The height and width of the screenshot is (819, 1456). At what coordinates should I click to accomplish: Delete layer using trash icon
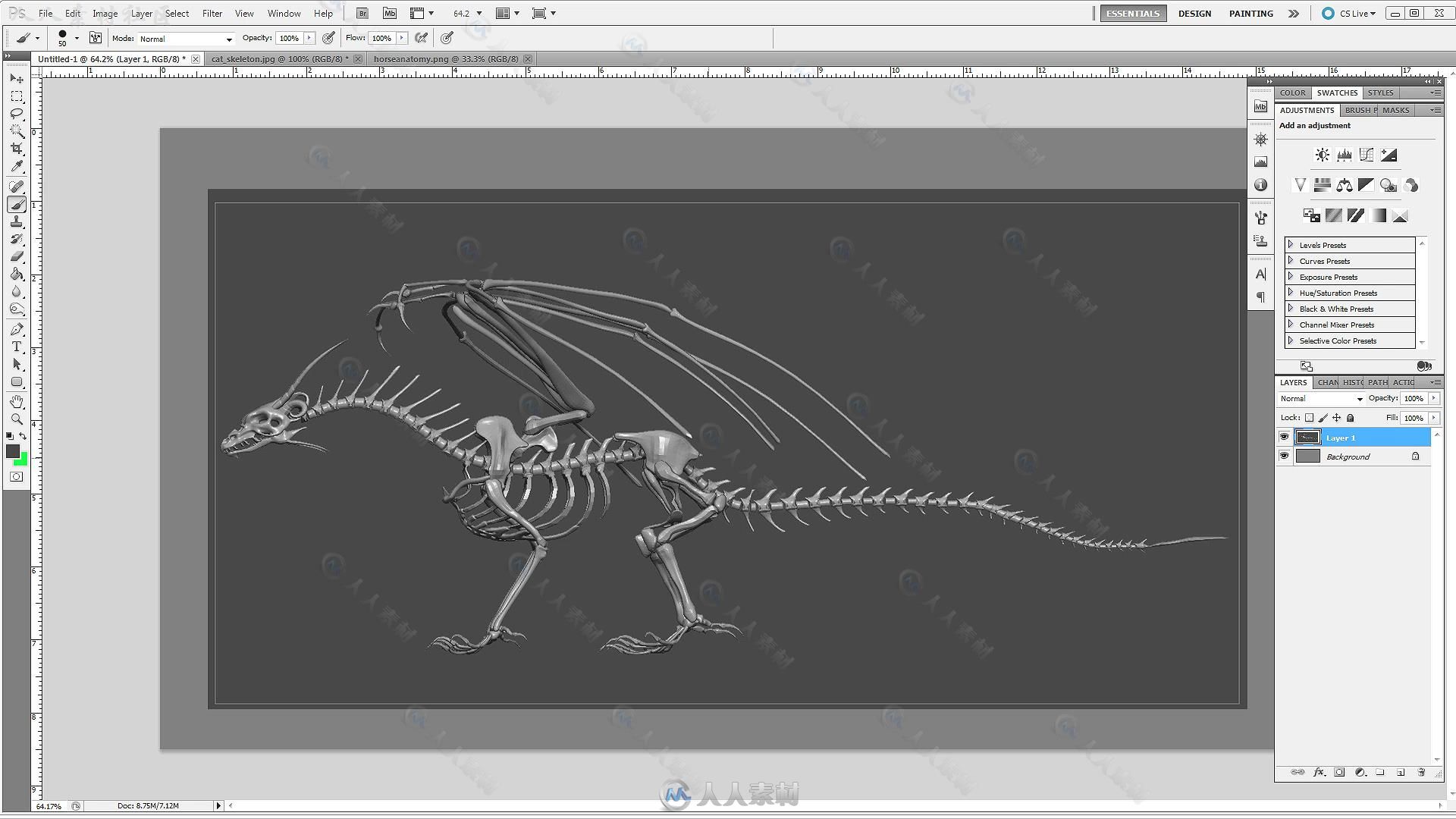click(1421, 772)
